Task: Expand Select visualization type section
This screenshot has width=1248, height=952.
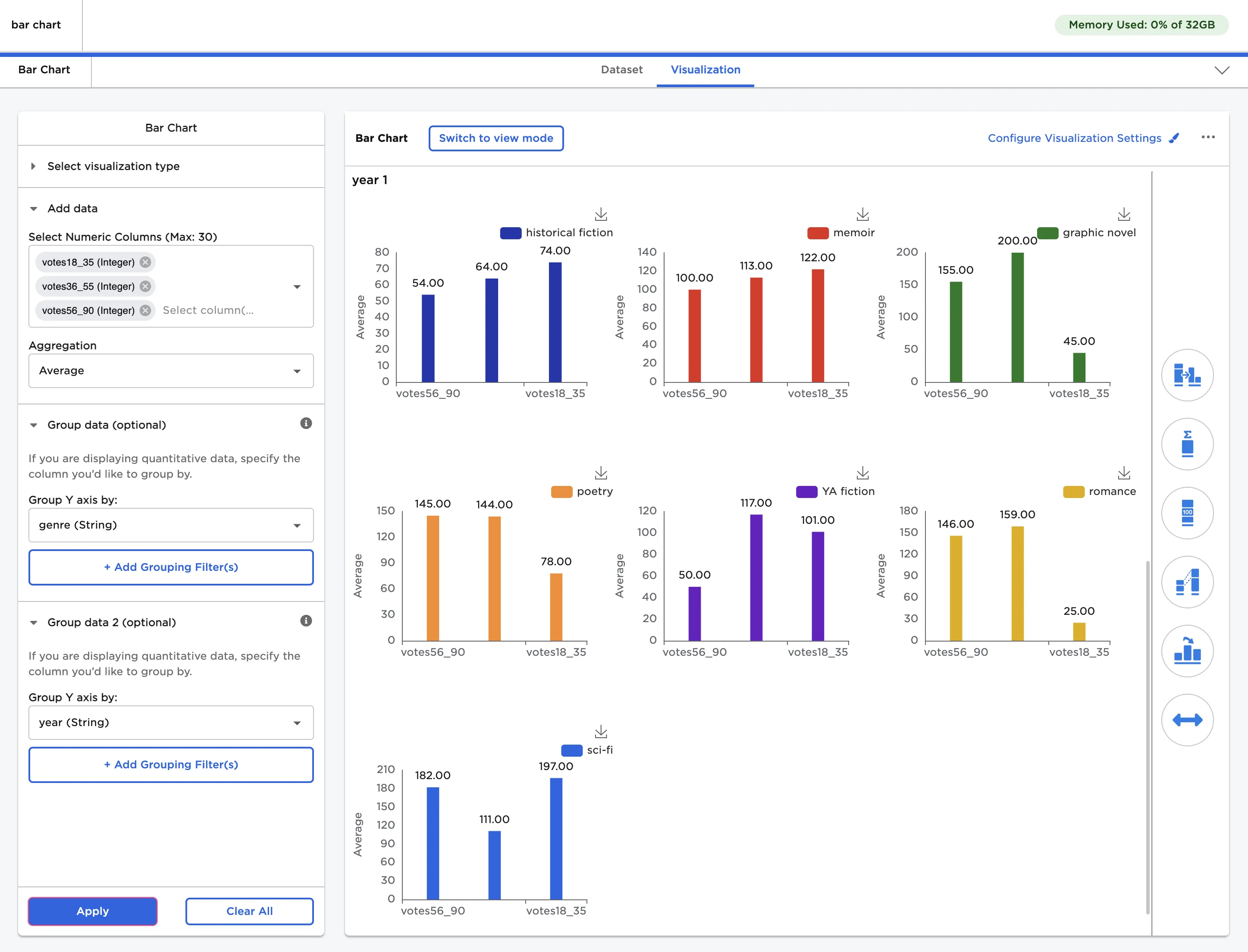Action: 113,166
